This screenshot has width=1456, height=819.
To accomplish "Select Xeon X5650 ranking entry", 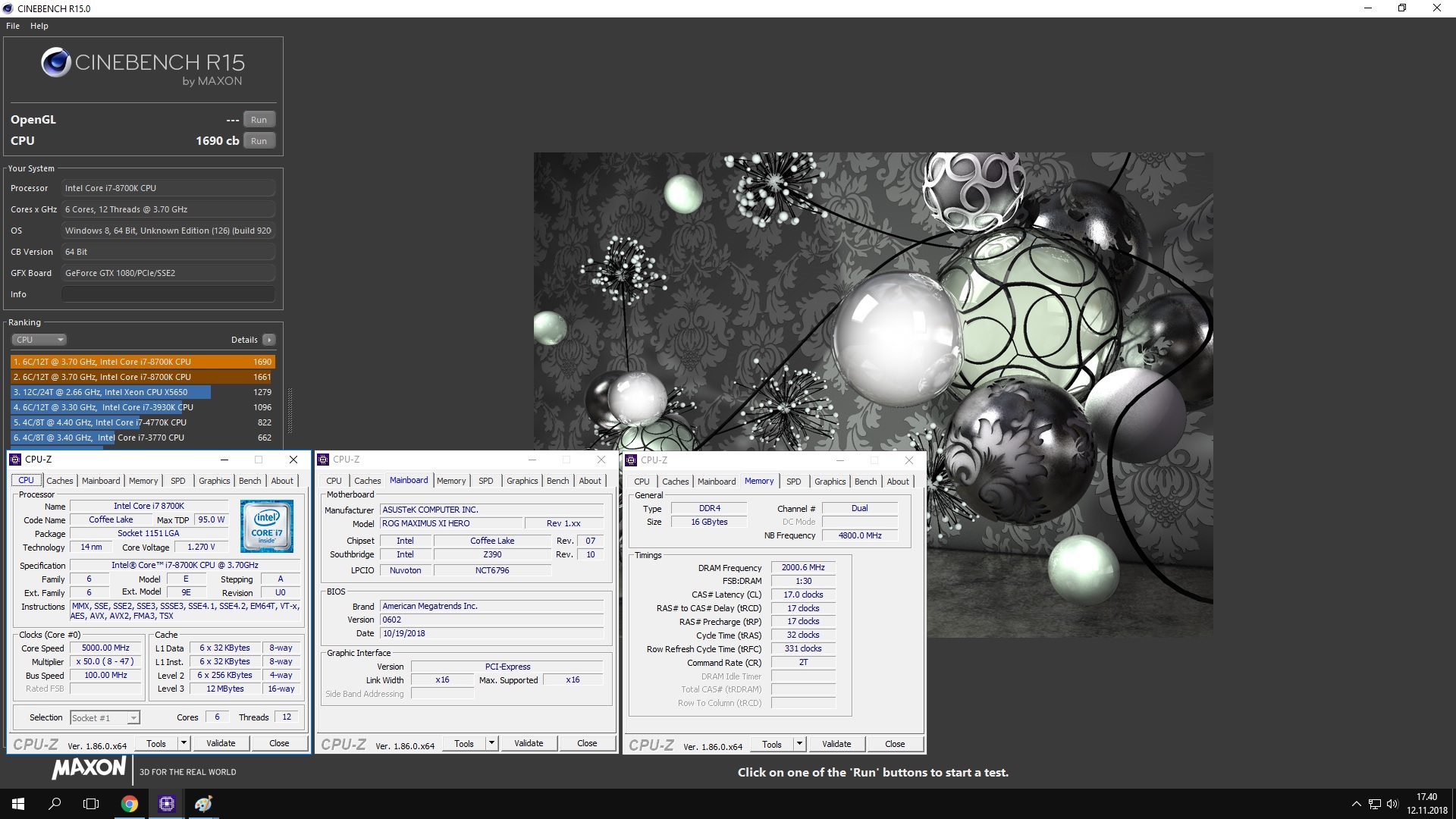I will pos(143,392).
